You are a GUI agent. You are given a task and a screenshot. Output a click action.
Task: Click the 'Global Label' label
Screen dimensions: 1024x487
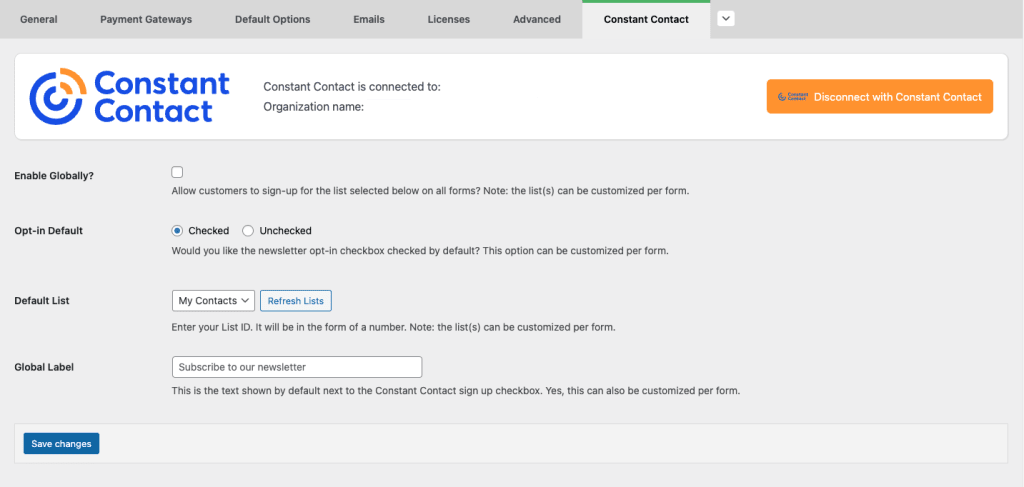(x=44, y=367)
